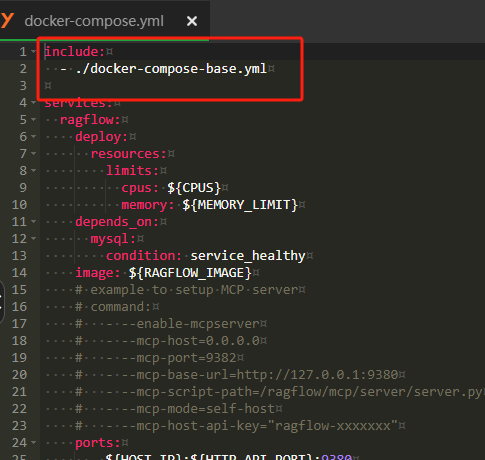
Task: Click the 'ragflow:' key
Action: (x=90, y=120)
